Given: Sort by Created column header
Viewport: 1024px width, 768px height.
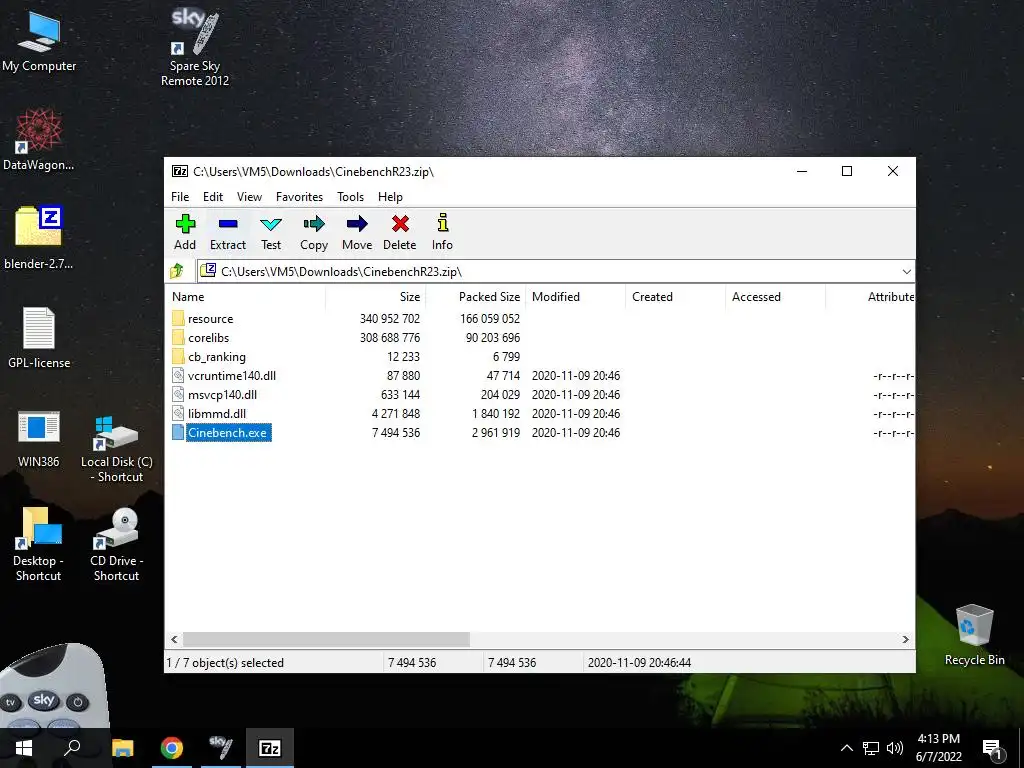Looking at the screenshot, I should [675, 296].
